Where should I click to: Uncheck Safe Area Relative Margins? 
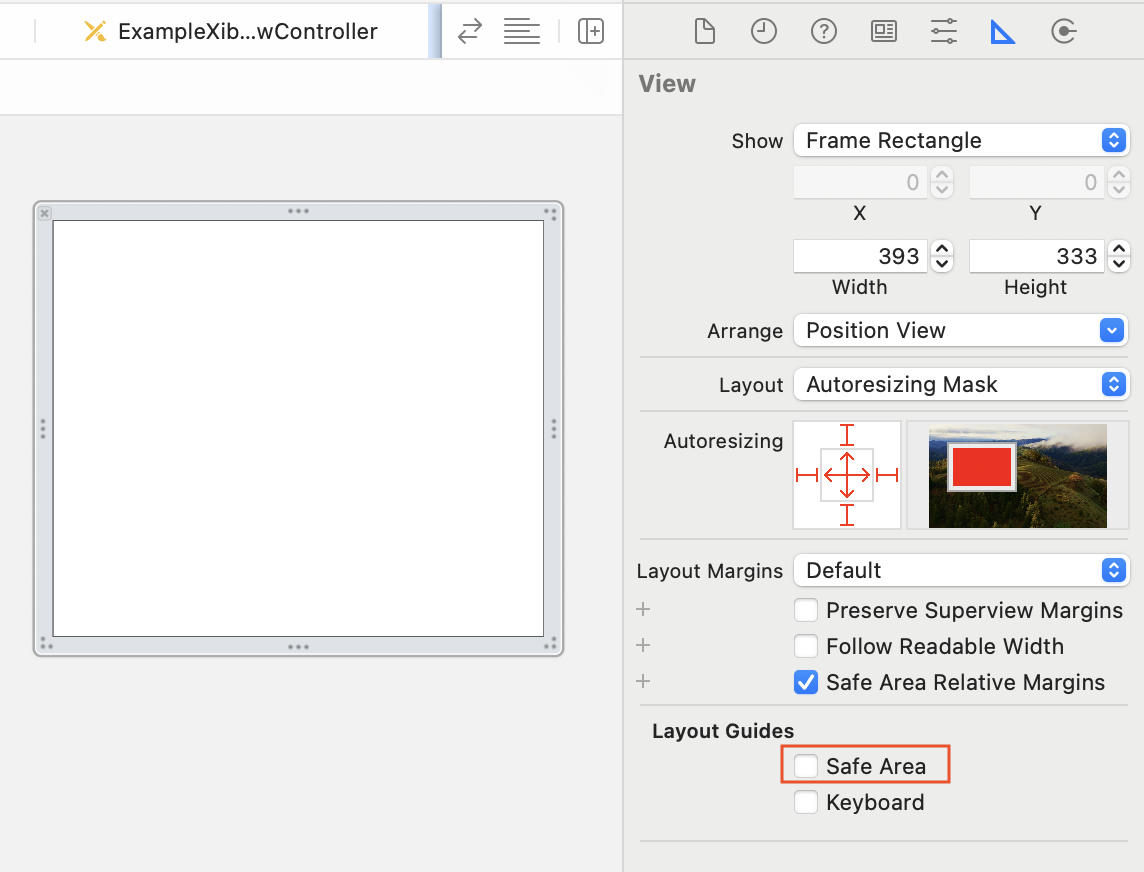[x=806, y=682]
